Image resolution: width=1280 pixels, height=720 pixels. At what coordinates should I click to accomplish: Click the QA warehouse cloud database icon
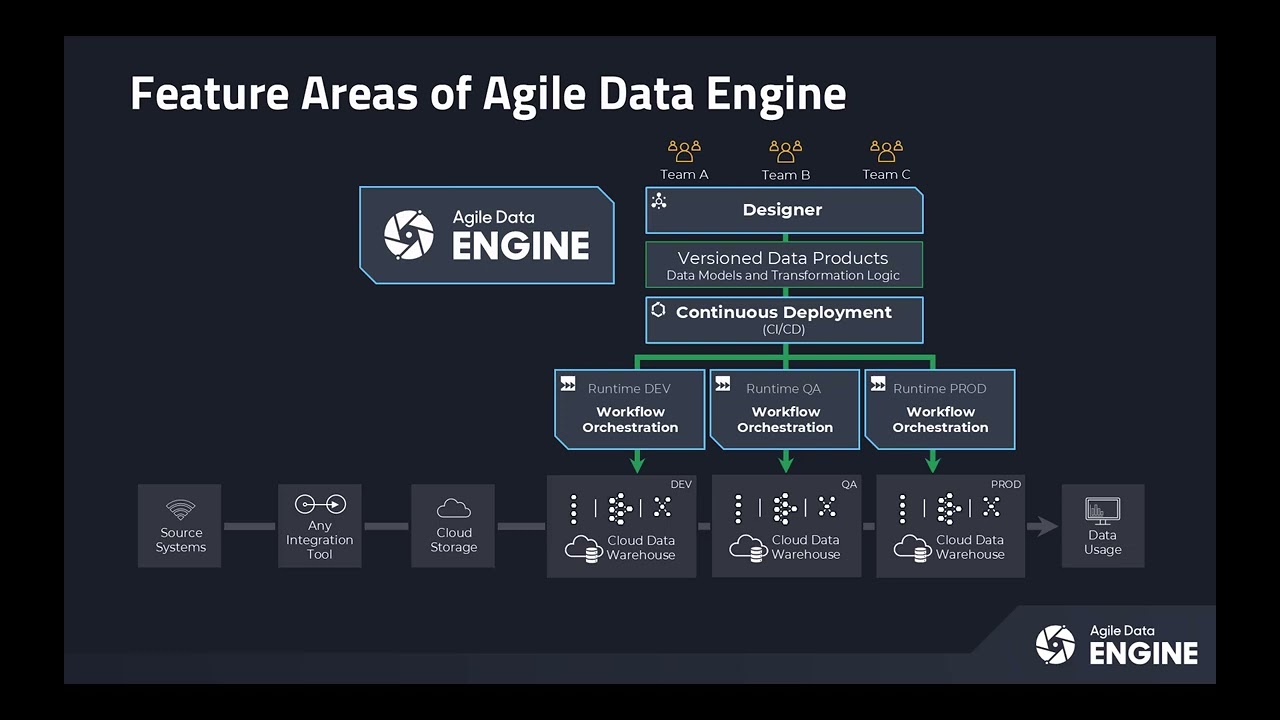pos(748,548)
